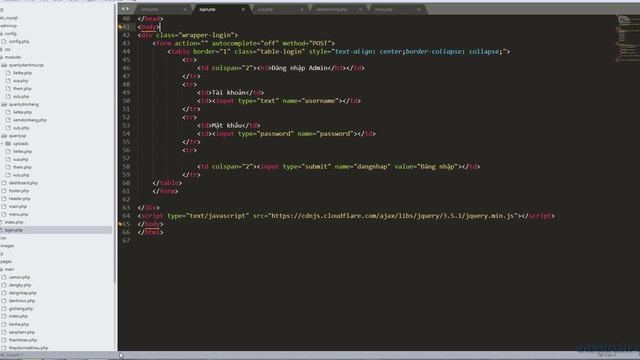Open main.php in sidebar
The height and width of the screenshot is (360, 640).
click(18, 207)
